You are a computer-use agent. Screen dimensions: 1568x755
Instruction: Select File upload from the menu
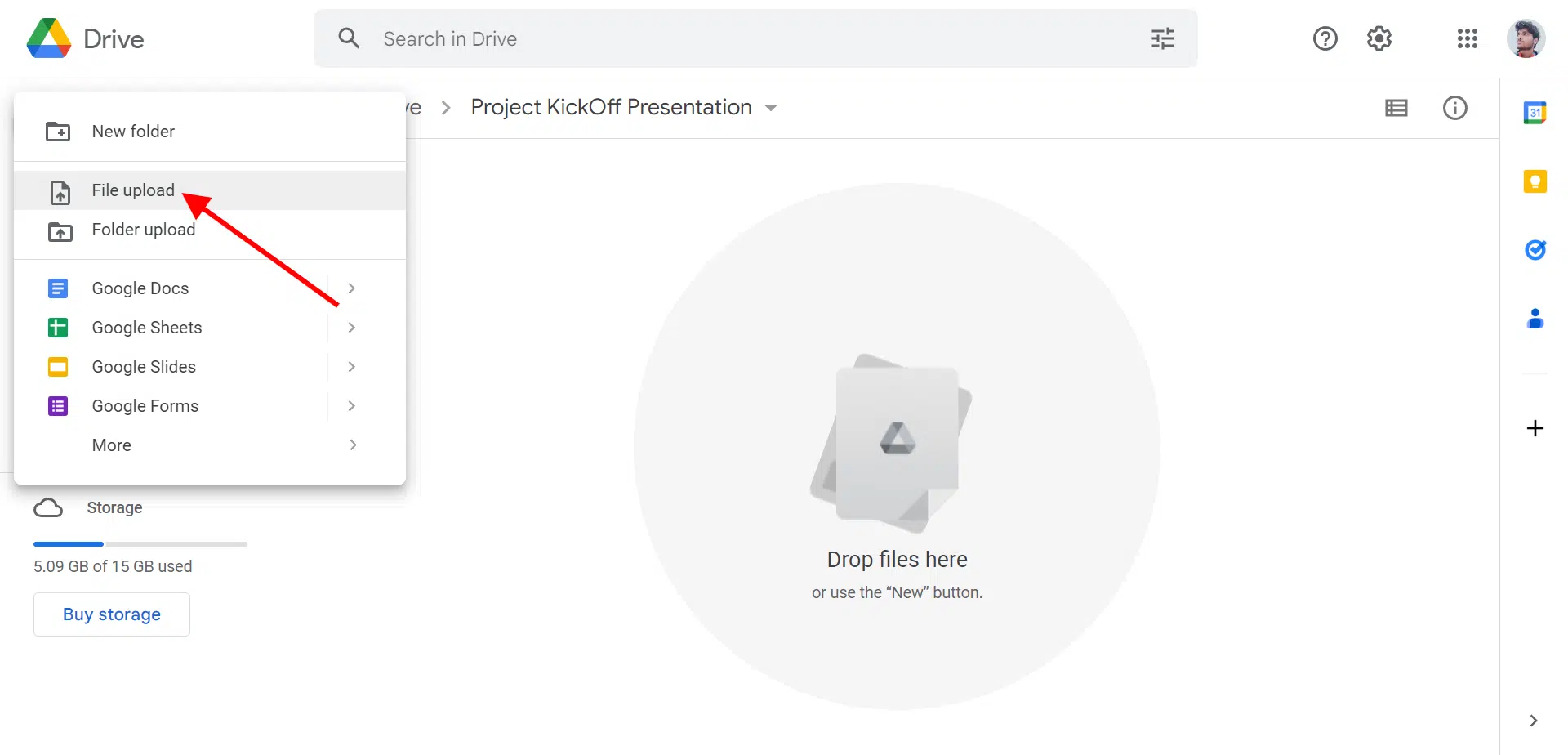click(133, 190)
